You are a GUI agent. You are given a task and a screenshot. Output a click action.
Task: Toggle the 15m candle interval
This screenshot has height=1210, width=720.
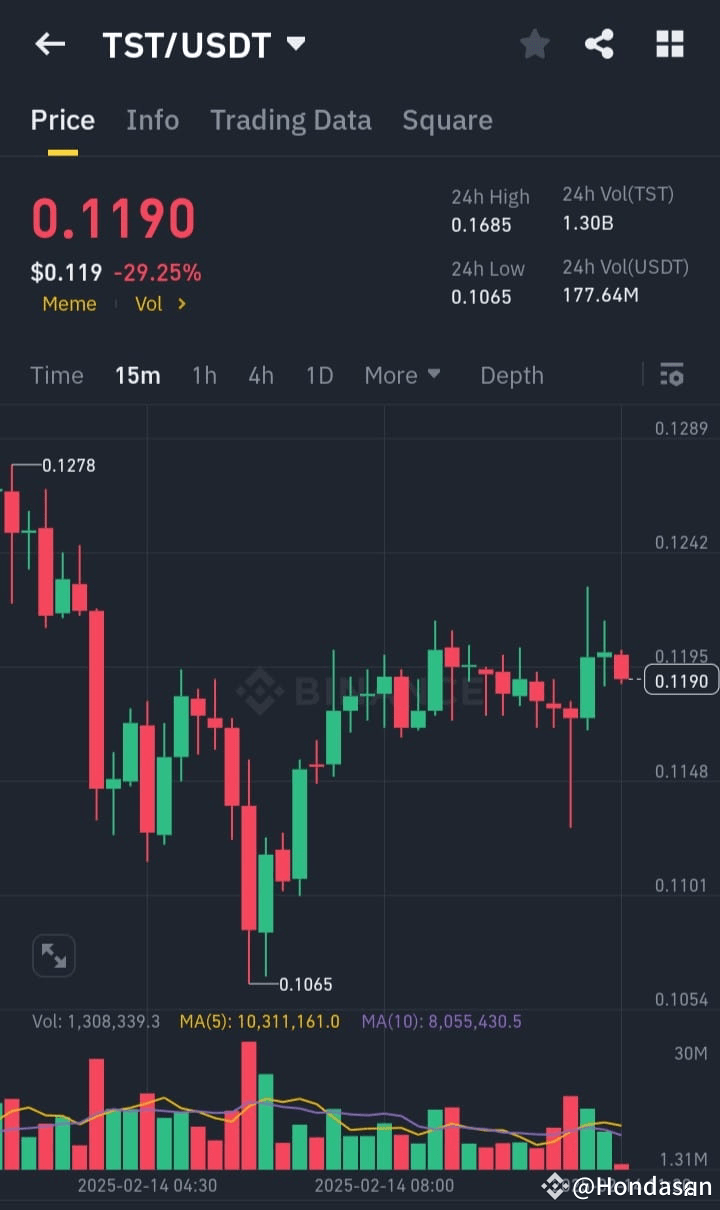click(138, 375)
